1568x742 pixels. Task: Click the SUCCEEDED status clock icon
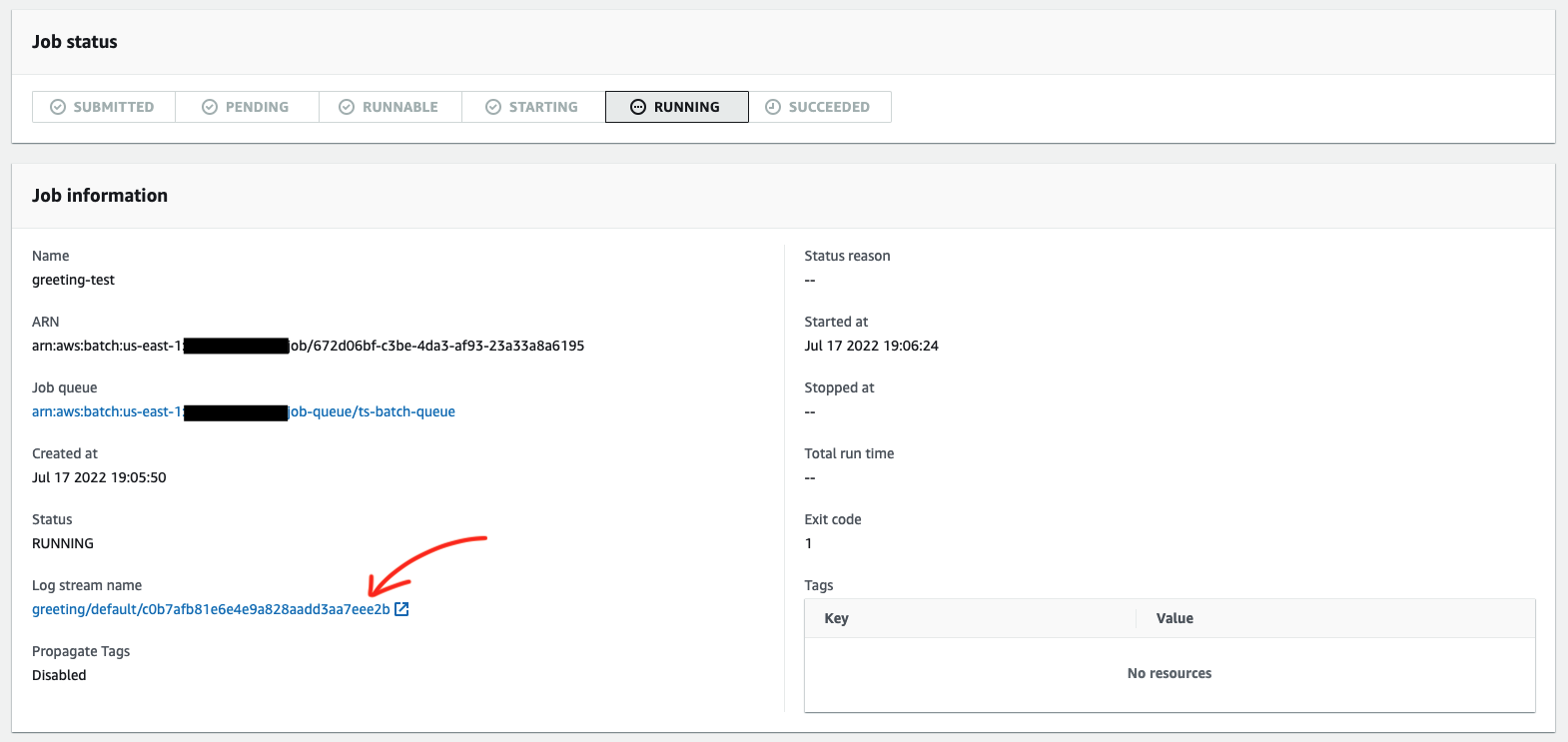(x=773, y=107)
